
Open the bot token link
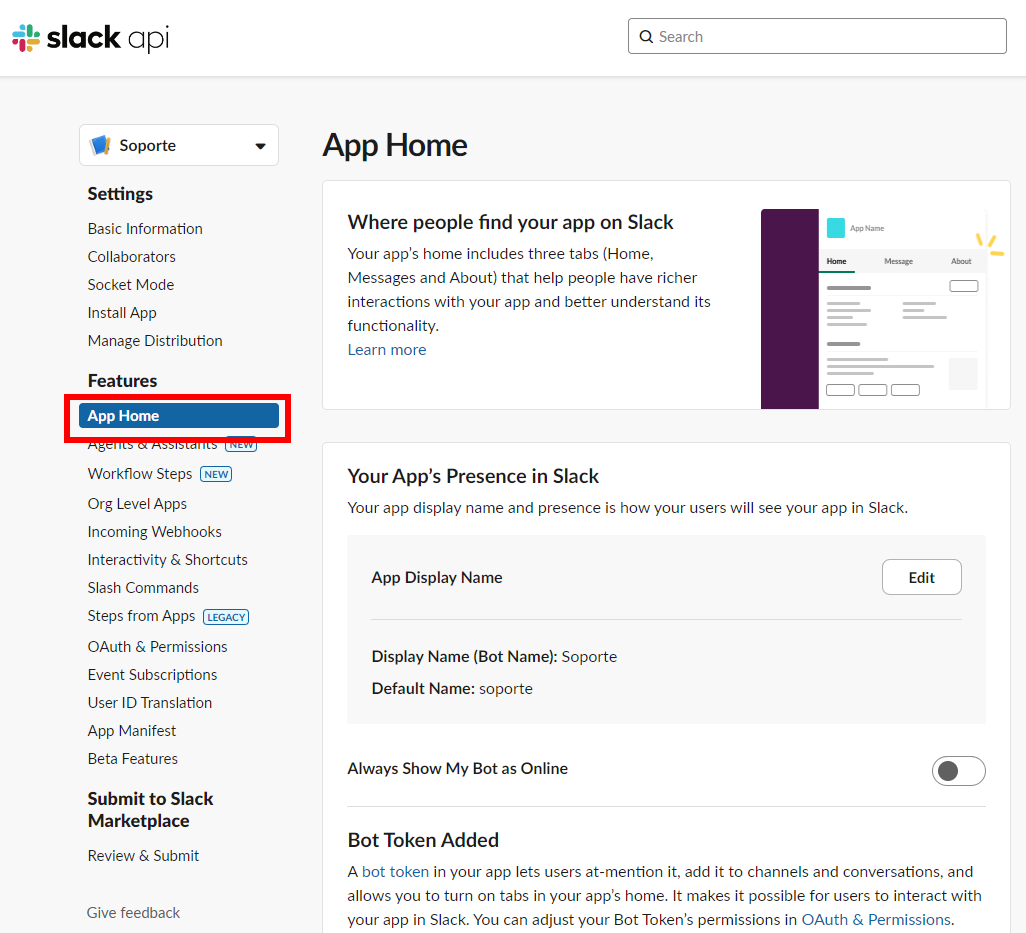[x=395, y=872]
